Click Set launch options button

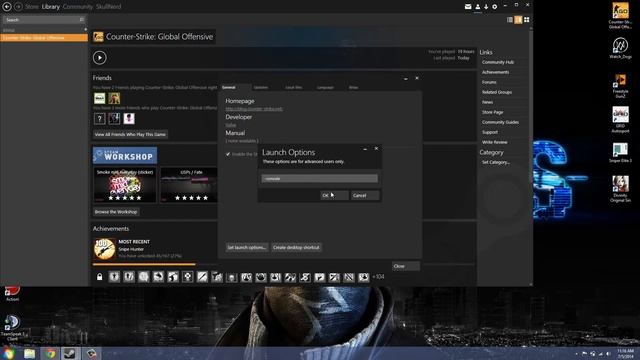(247, 247)
